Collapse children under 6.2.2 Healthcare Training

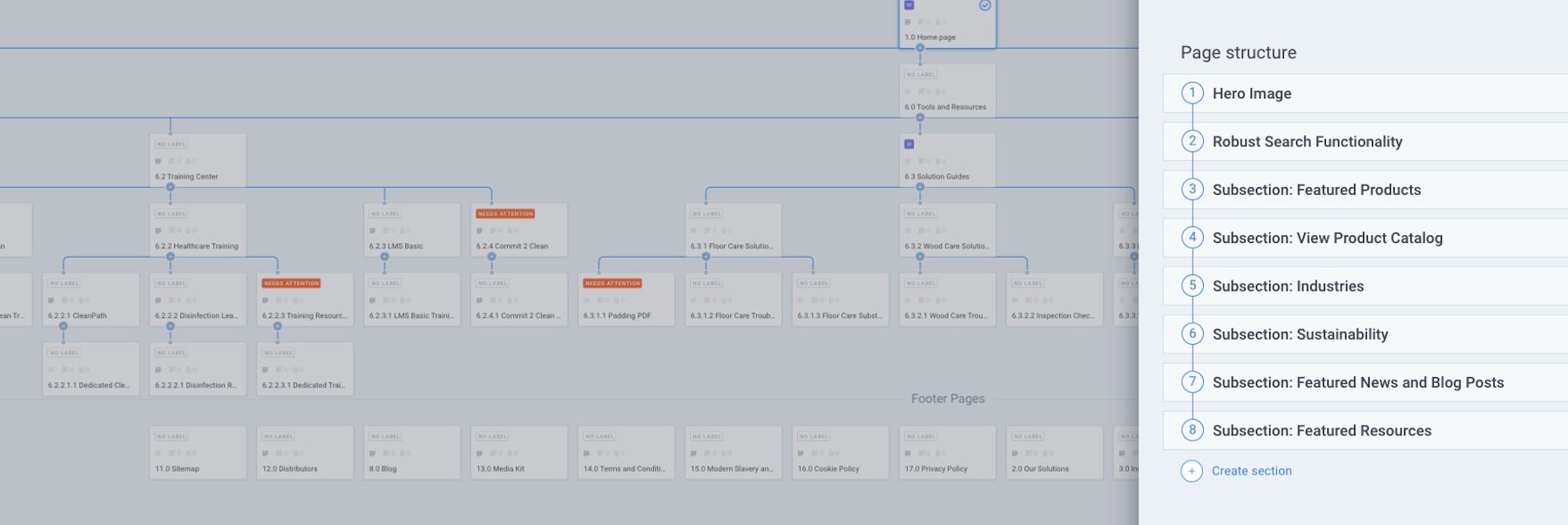tap(171, 257)
